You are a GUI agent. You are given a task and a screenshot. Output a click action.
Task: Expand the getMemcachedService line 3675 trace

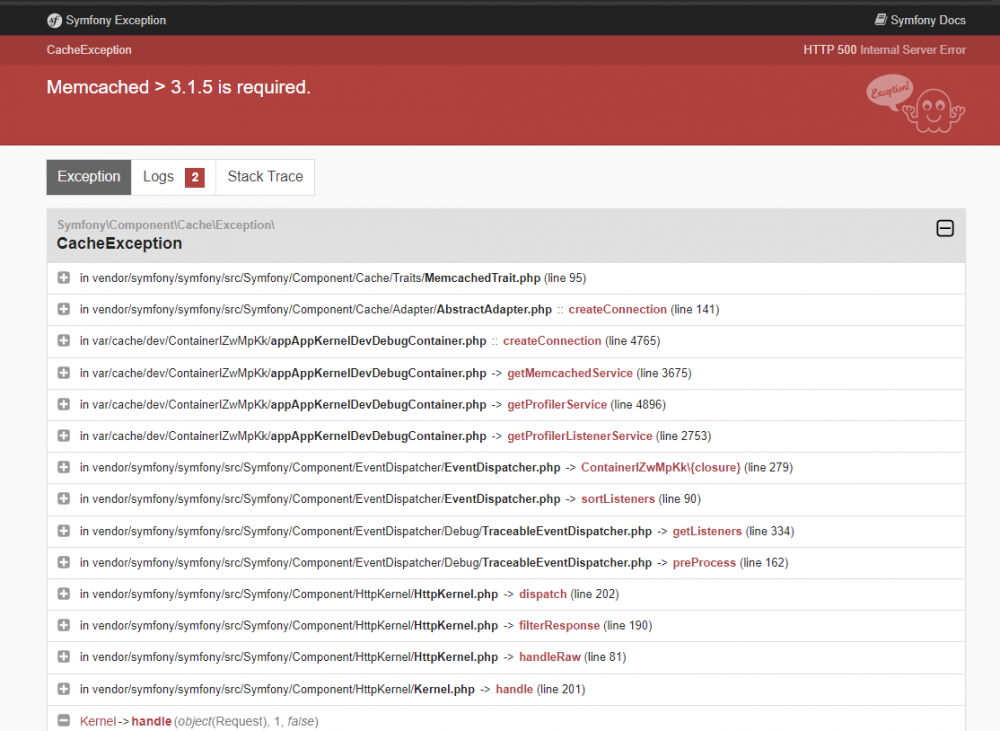coord(63,373)
